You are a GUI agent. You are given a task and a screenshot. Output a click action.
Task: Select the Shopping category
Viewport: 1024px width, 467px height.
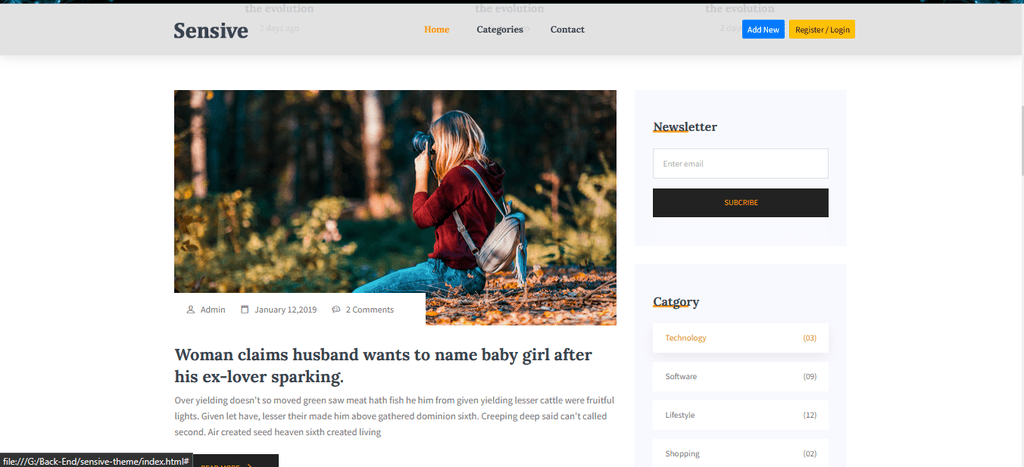(741, 453)
